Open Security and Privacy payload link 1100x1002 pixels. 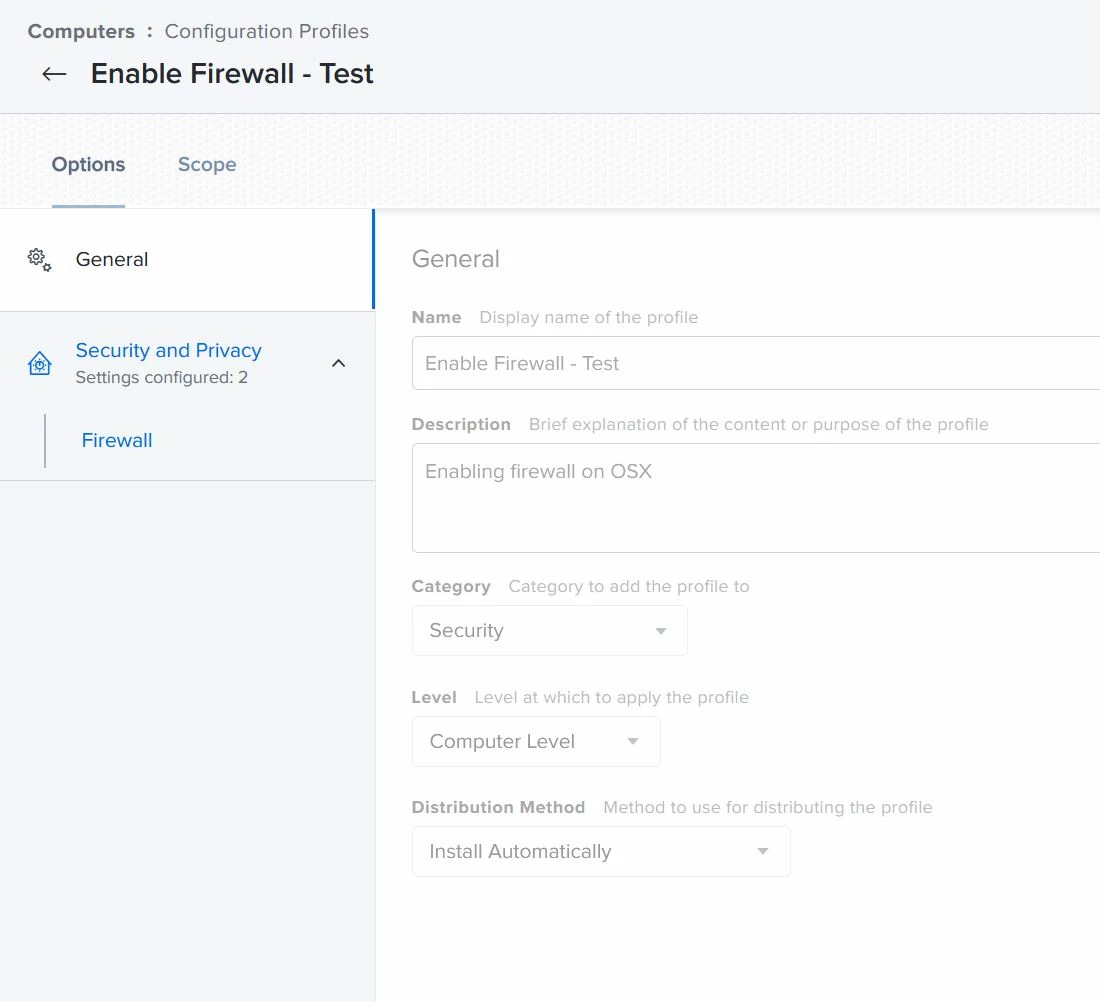tap(168, 350)
